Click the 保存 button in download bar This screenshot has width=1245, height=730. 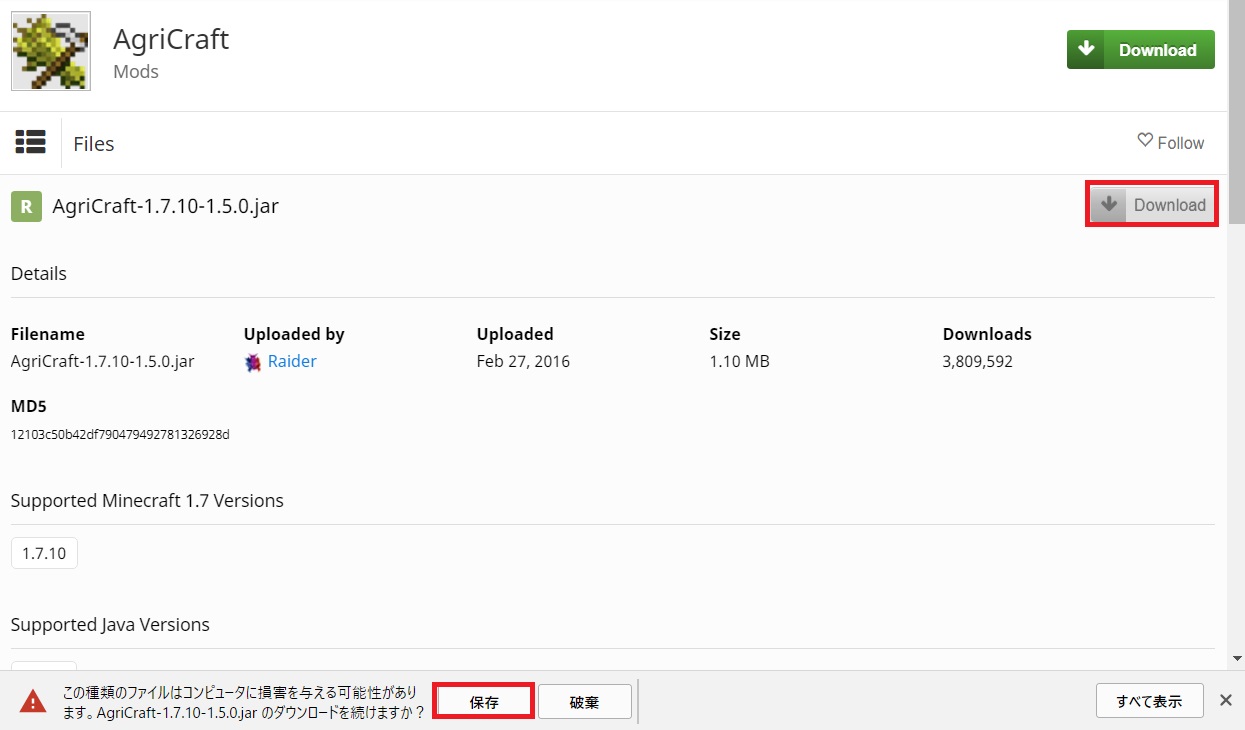pyautogui.click(x=484, y=702)
